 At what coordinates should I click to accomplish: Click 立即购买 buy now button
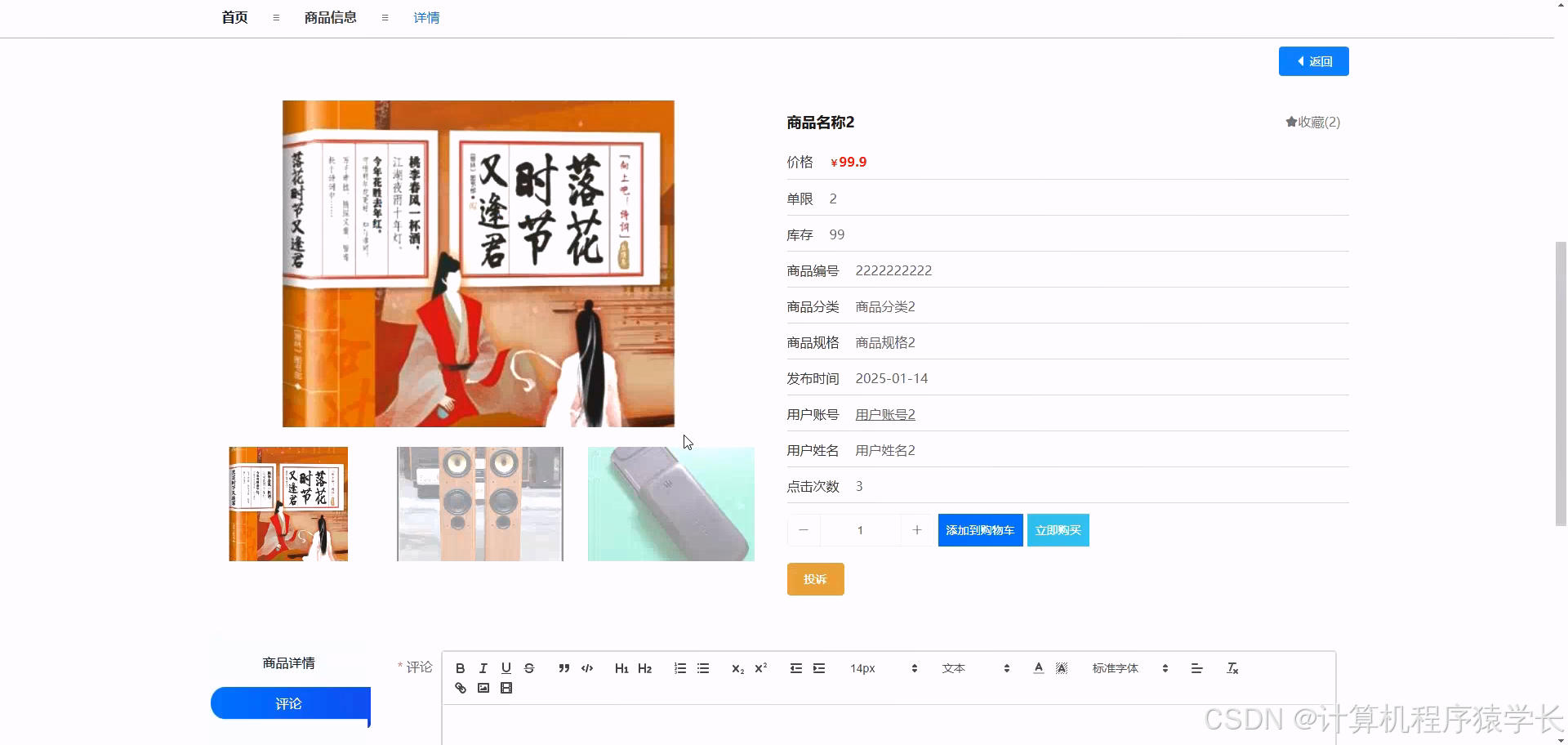click(1058, 530)
